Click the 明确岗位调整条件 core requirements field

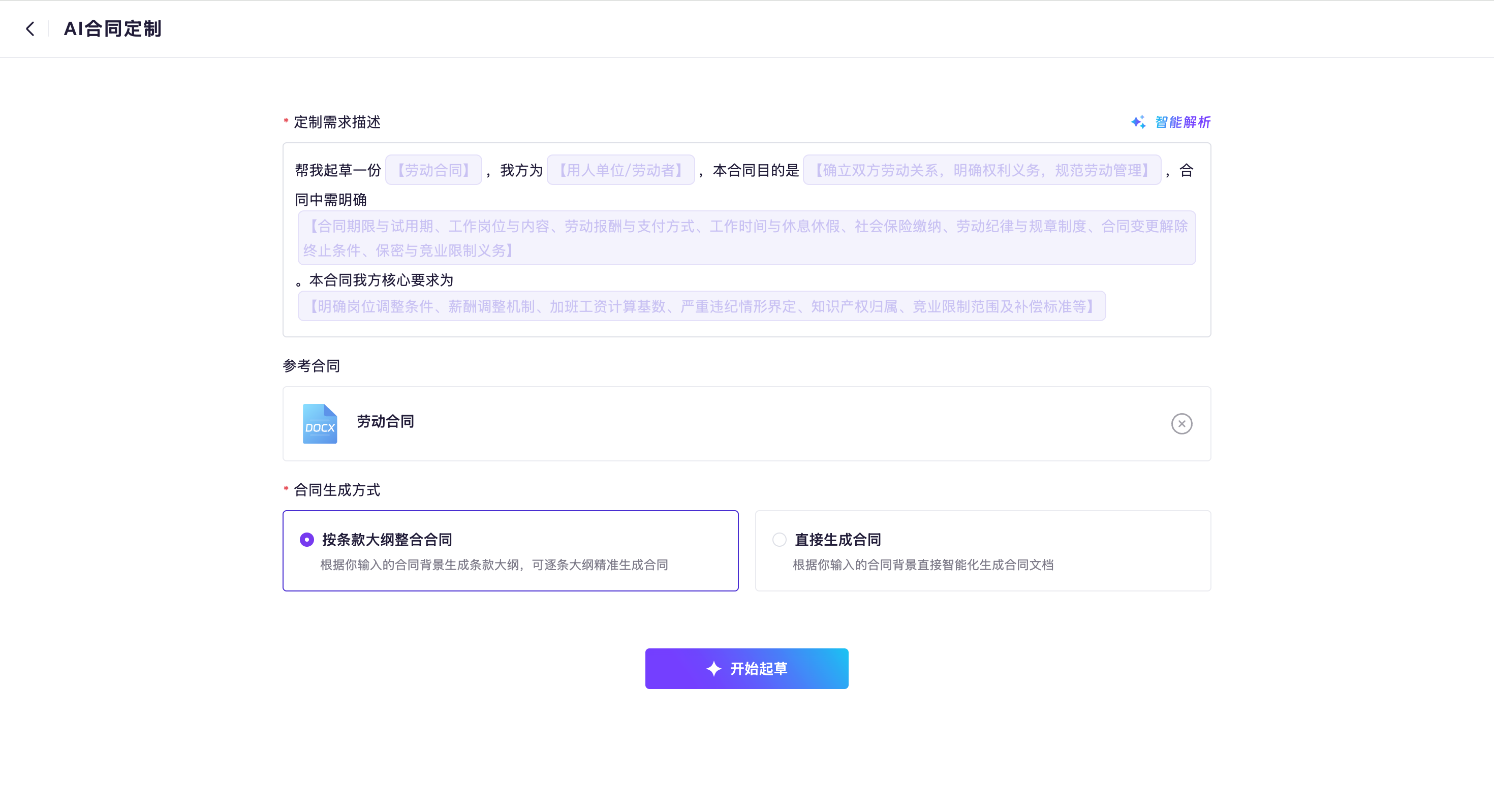[701, 306]
